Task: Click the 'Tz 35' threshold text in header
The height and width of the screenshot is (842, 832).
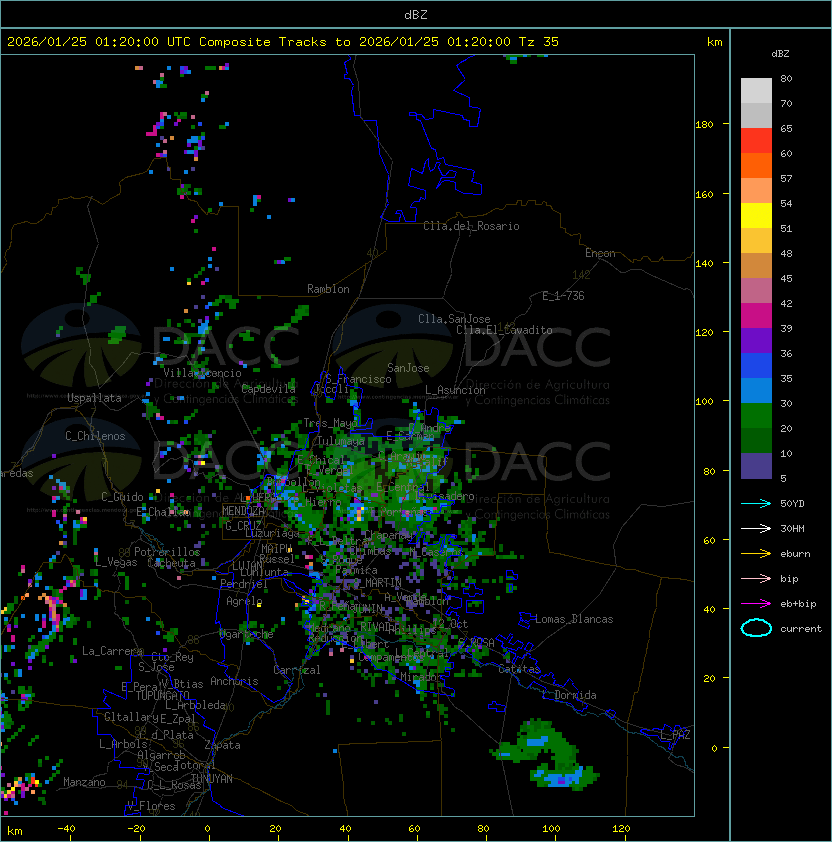Action: tap(539, 42)
